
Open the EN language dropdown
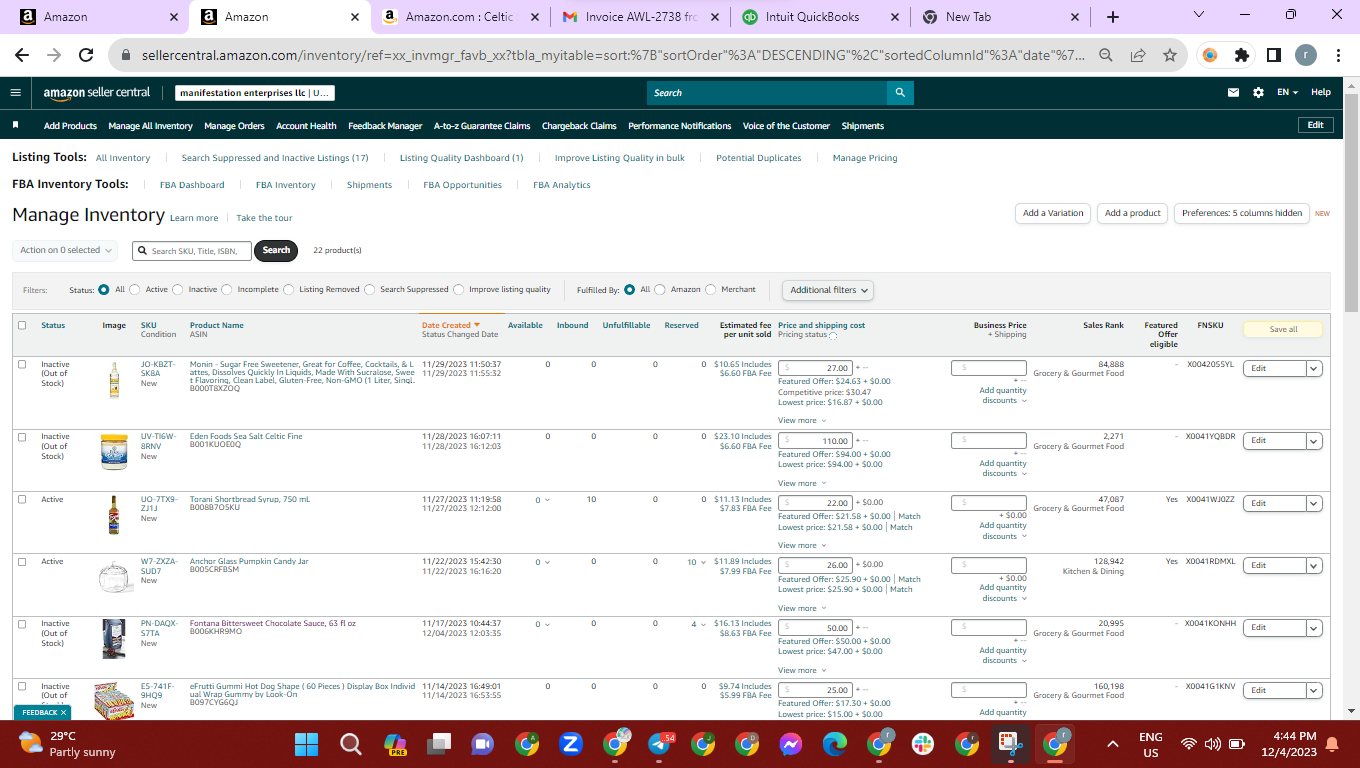click(1287, 92)
